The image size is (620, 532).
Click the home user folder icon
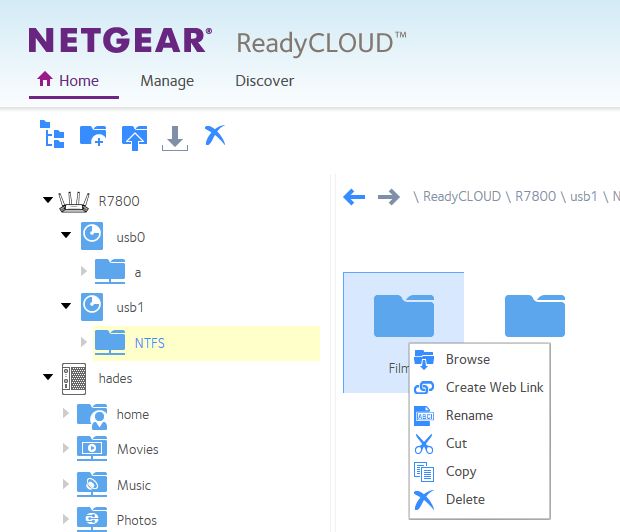(x=92, y=416)
